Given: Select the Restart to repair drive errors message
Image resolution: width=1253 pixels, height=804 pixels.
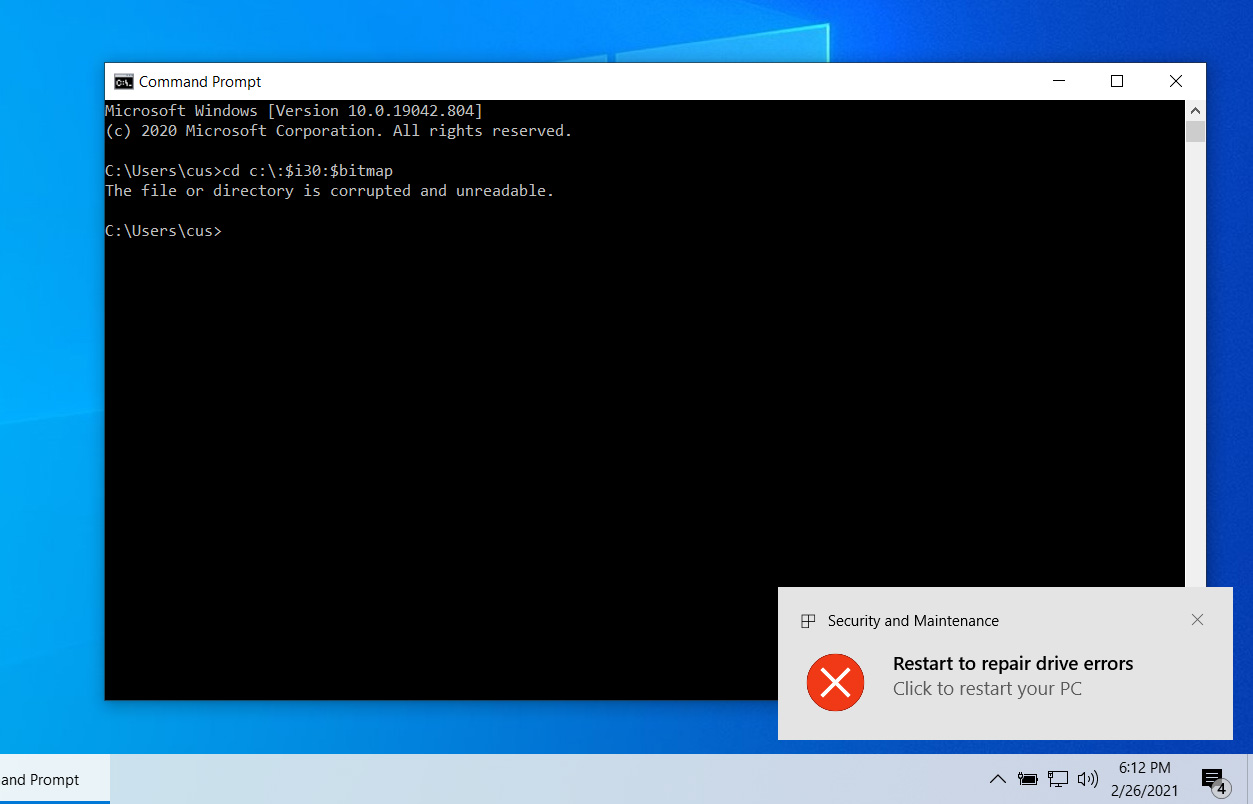Looking at the screenshot, I should [x=1013, y=663].
